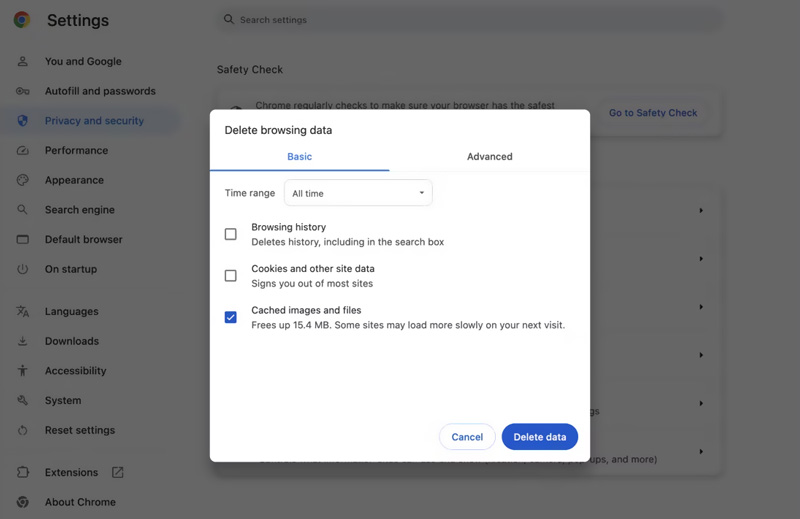The height and width of the screenshot is (519, 800).
Task: Open Autofill and passwords section
Action: click(x=100, y=91)
